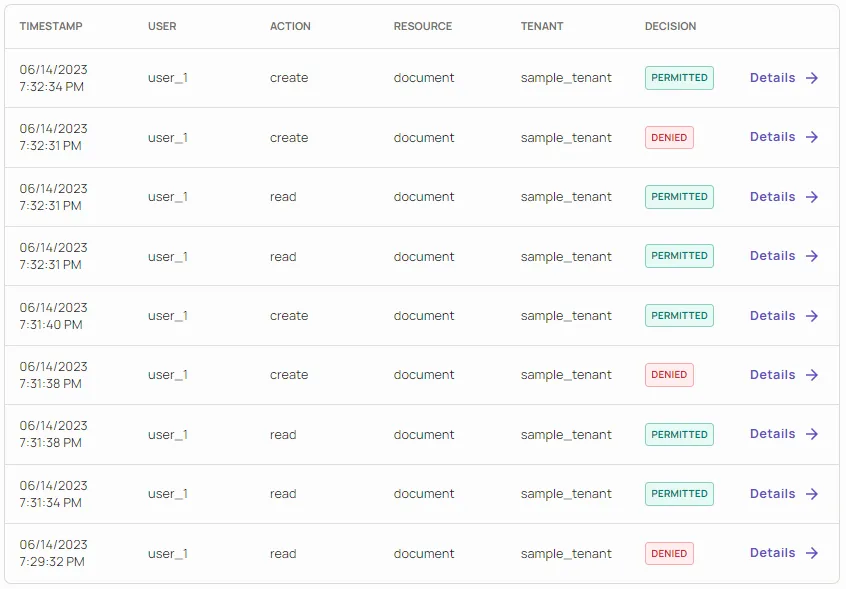Click the Decision column header

coord(670,26)
